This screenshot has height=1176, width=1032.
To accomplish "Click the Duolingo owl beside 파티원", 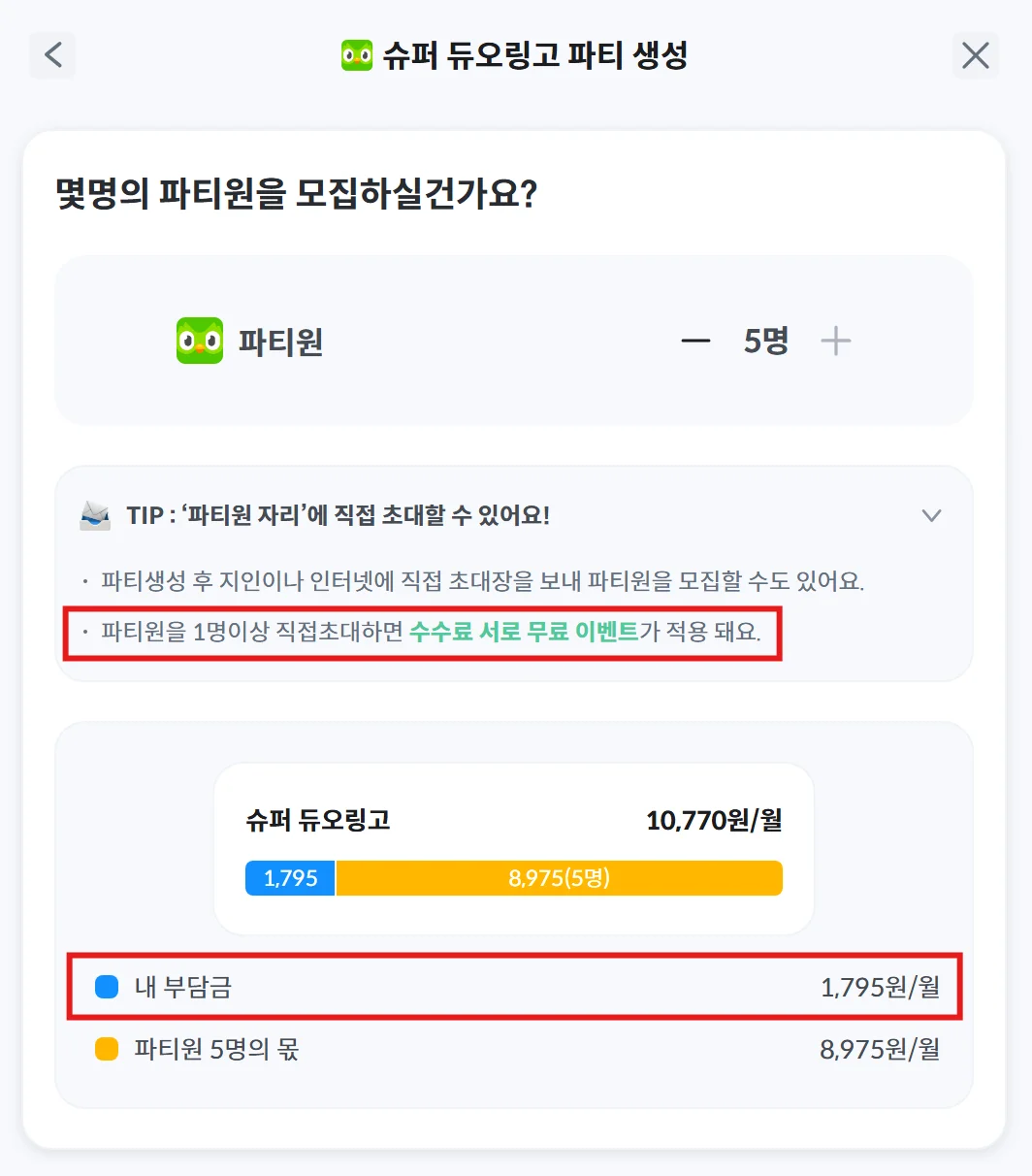I will pos(200,342).
